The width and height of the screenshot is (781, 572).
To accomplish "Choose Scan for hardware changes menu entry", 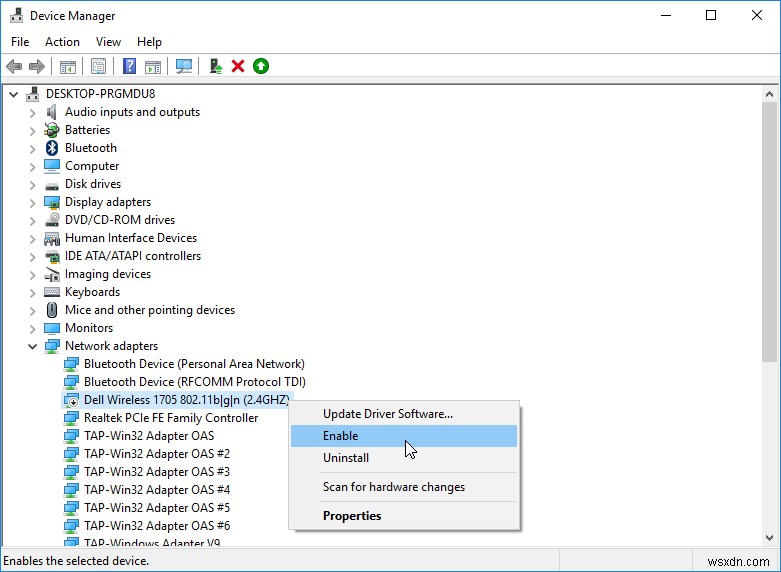I will [x=404, y=487].
